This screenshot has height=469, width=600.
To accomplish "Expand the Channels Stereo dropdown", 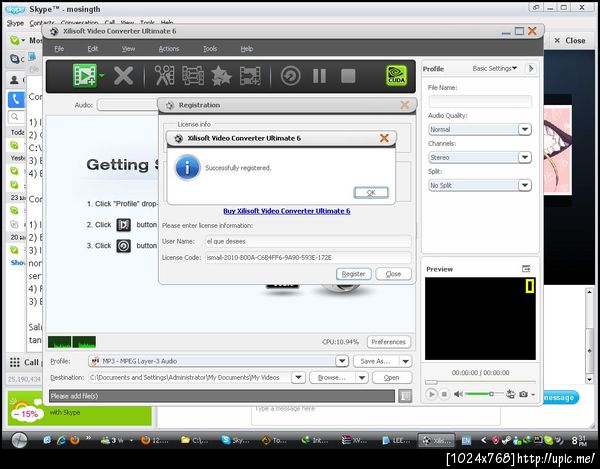I will tap(525, 157).
